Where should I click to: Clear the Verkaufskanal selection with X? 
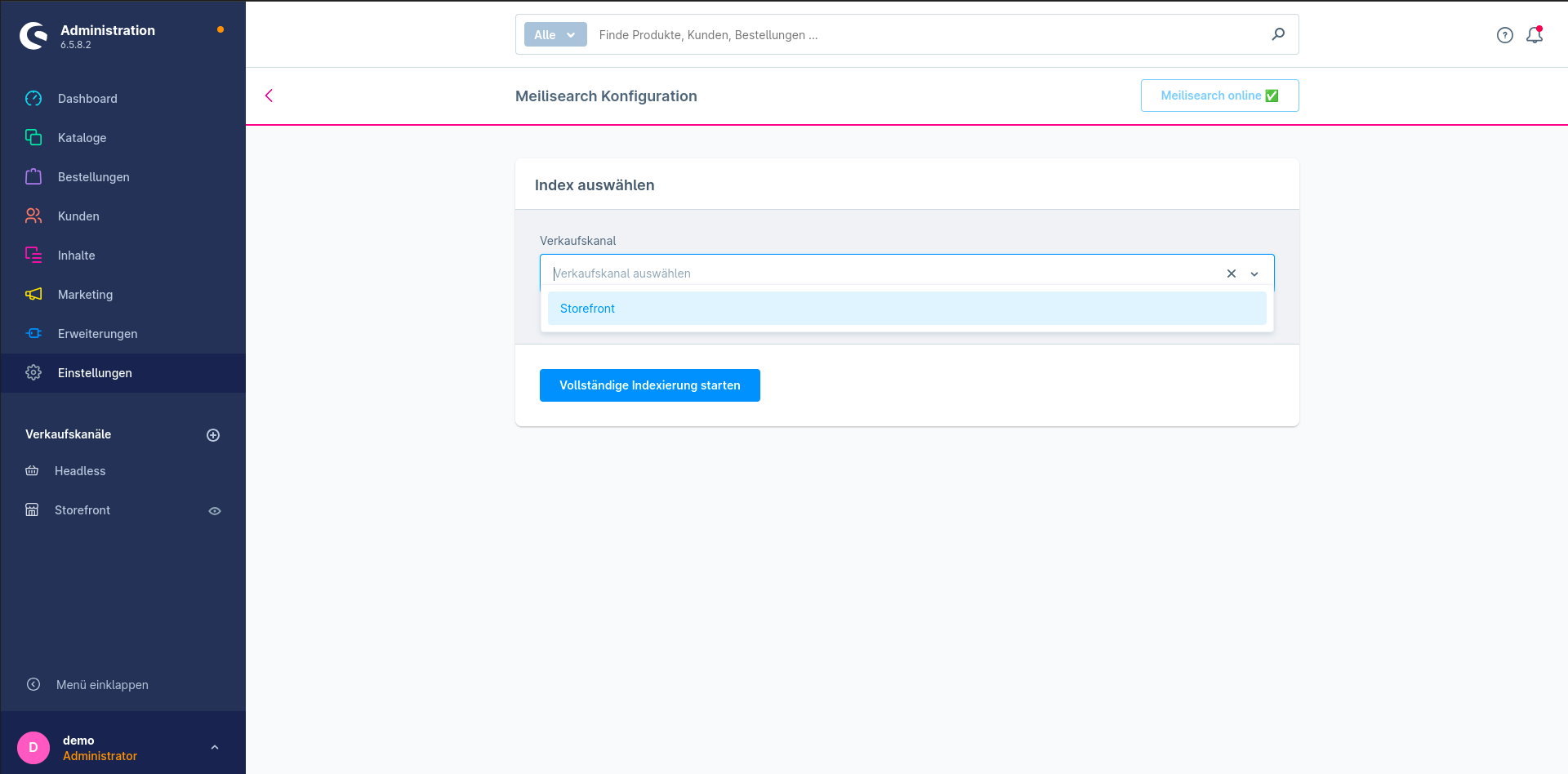[1232, 274]
